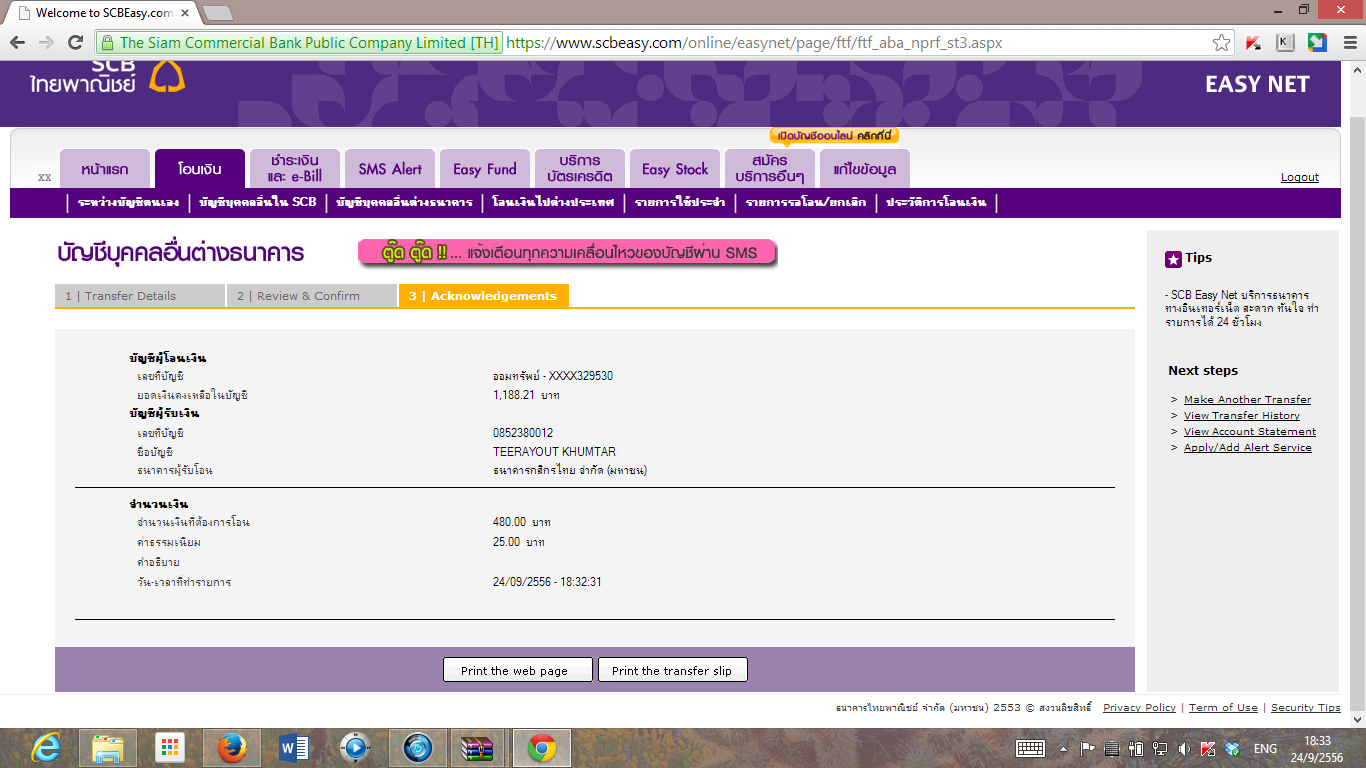The width and height of the screenshot is (1366, 768).
Task: Open โอนเงินไปต่างประเทศ submenu item
Action: [x=553, y=203]
